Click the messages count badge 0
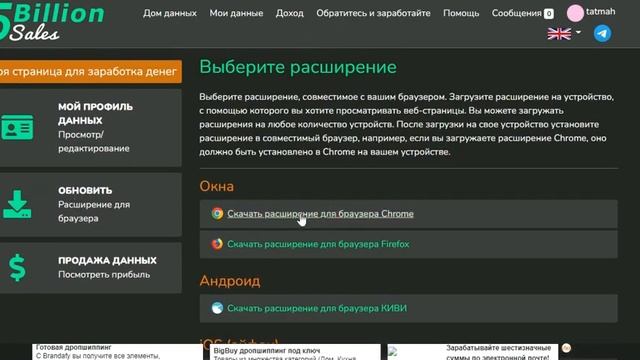 549,14
